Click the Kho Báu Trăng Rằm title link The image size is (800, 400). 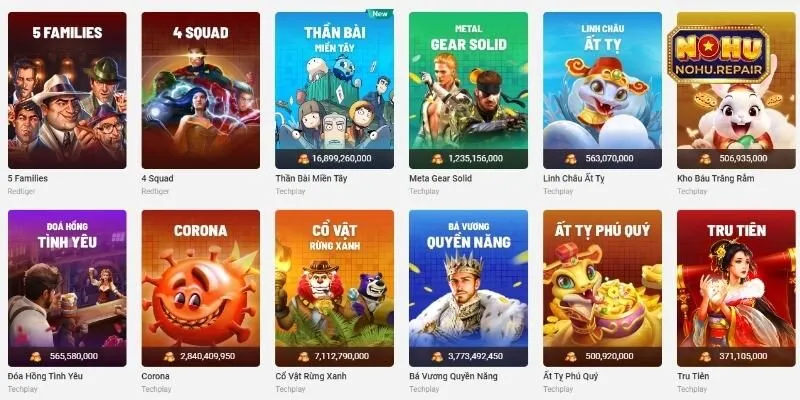[x=715, y=179]
